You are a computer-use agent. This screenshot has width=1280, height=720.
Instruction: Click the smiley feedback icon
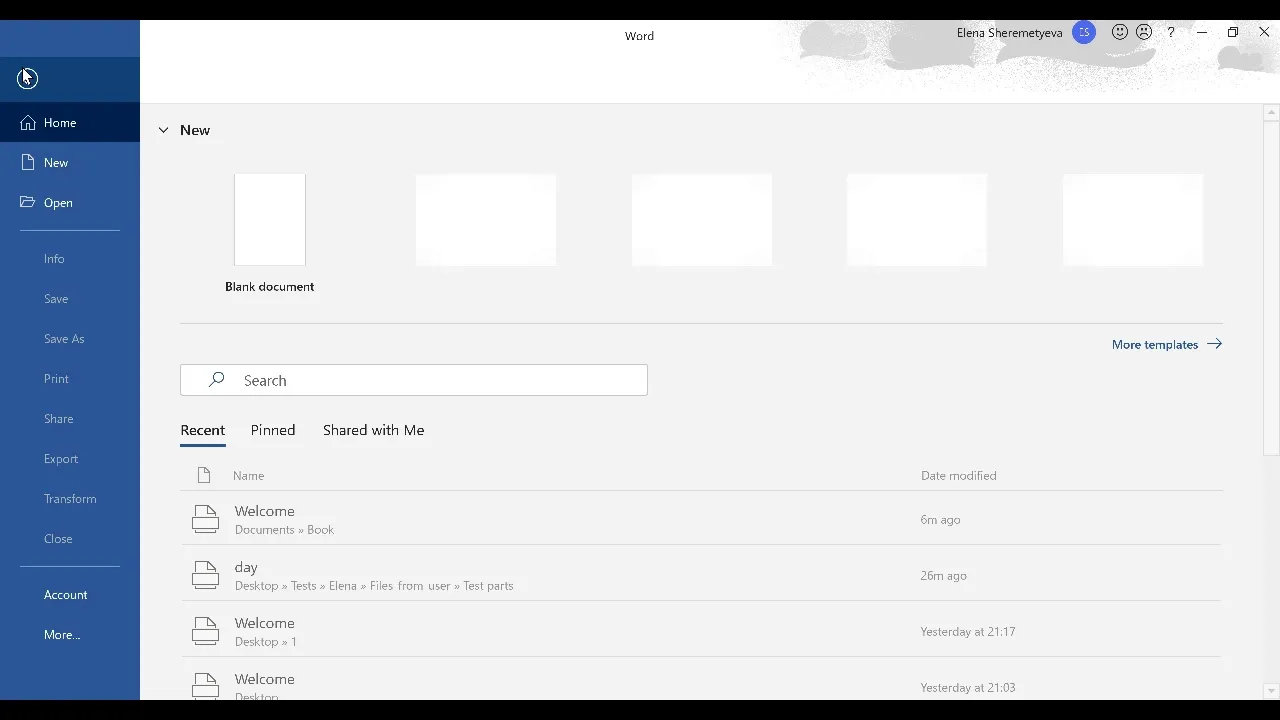[1120, 31]
